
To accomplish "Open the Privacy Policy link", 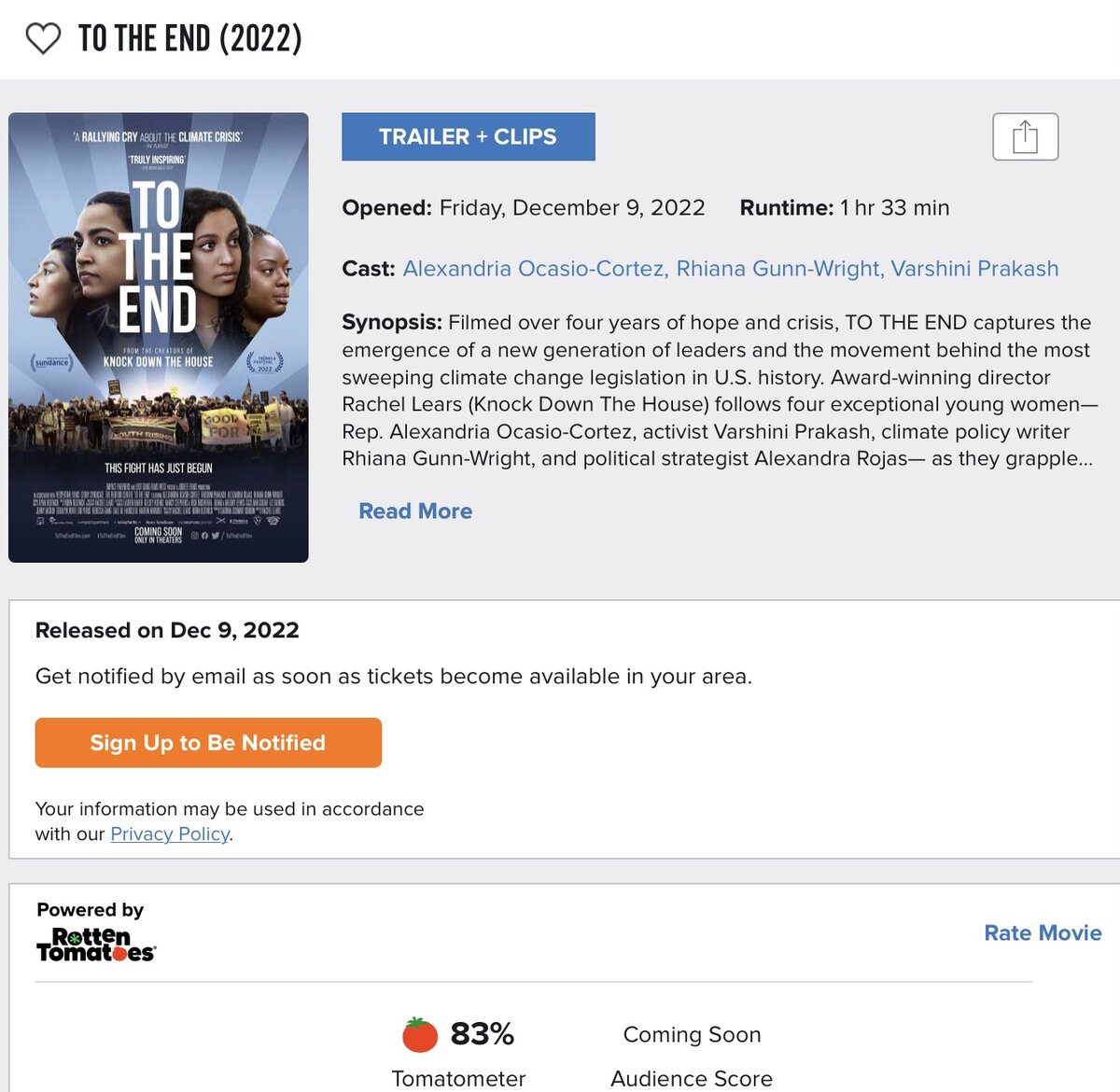I will pyautogui.click(x=170, y=834).
